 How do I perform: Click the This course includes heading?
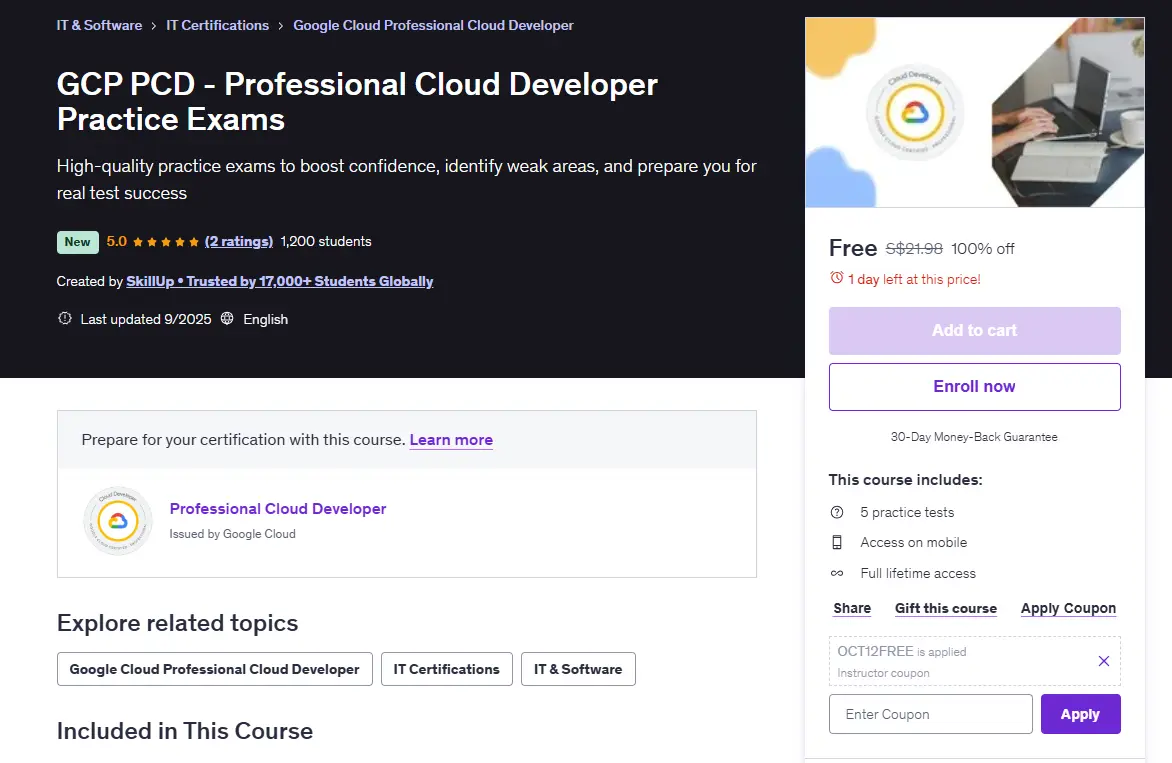pos(905,480)
